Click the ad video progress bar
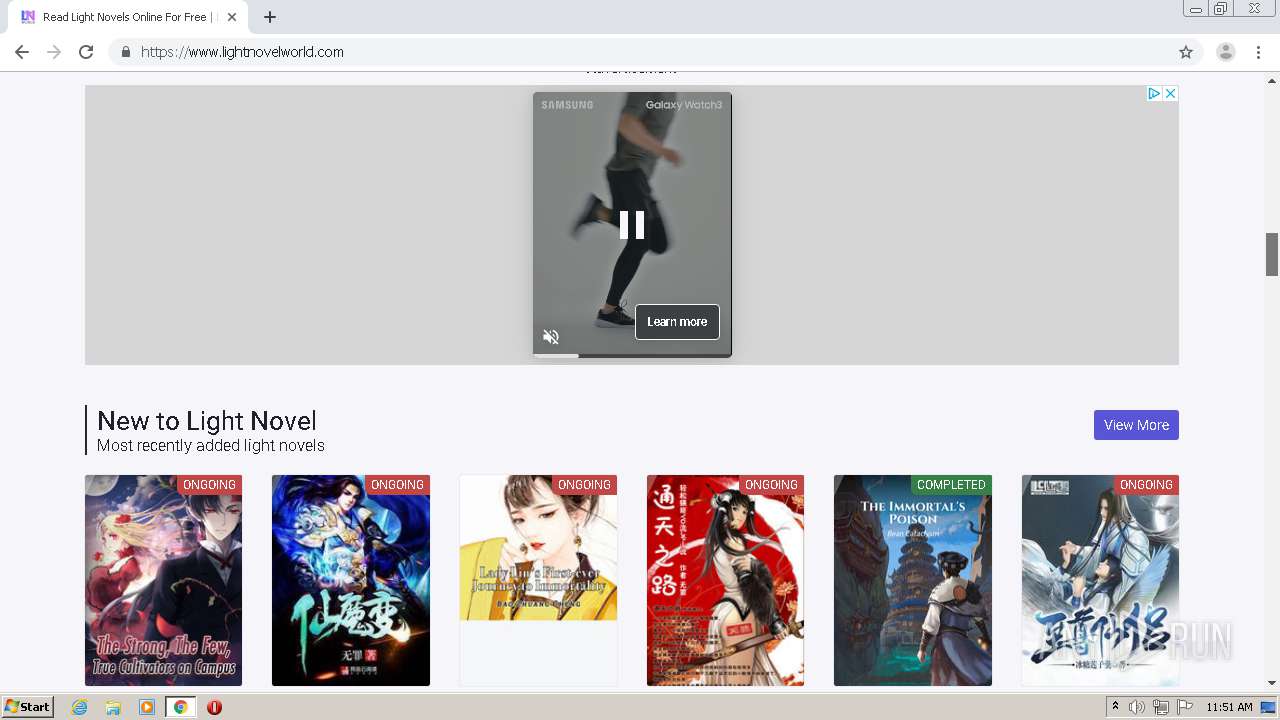Screen dimensions: 1280x720 [x=632, y=355]
